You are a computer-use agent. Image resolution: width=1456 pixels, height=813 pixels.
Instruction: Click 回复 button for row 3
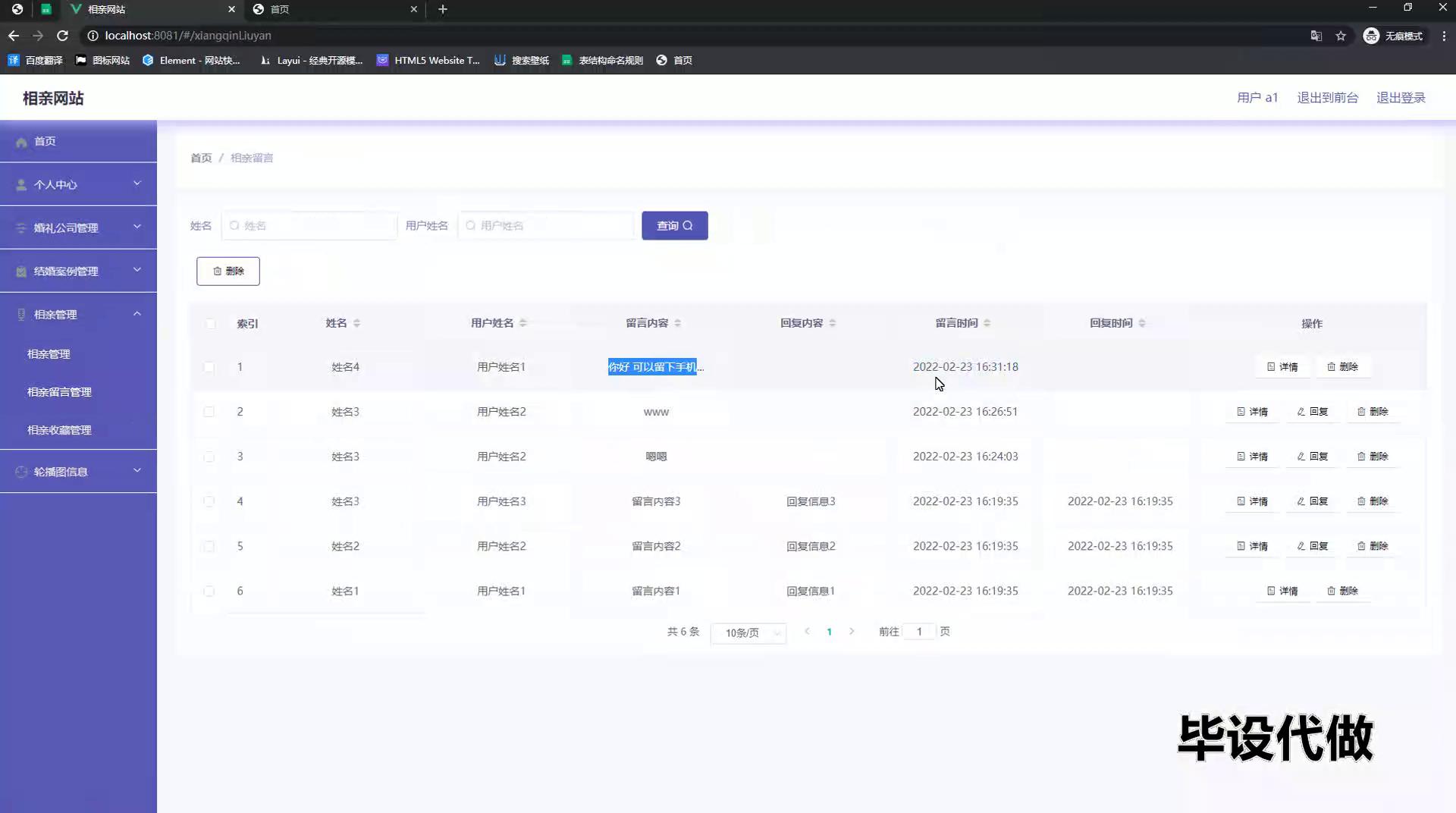pos(1312,457)
